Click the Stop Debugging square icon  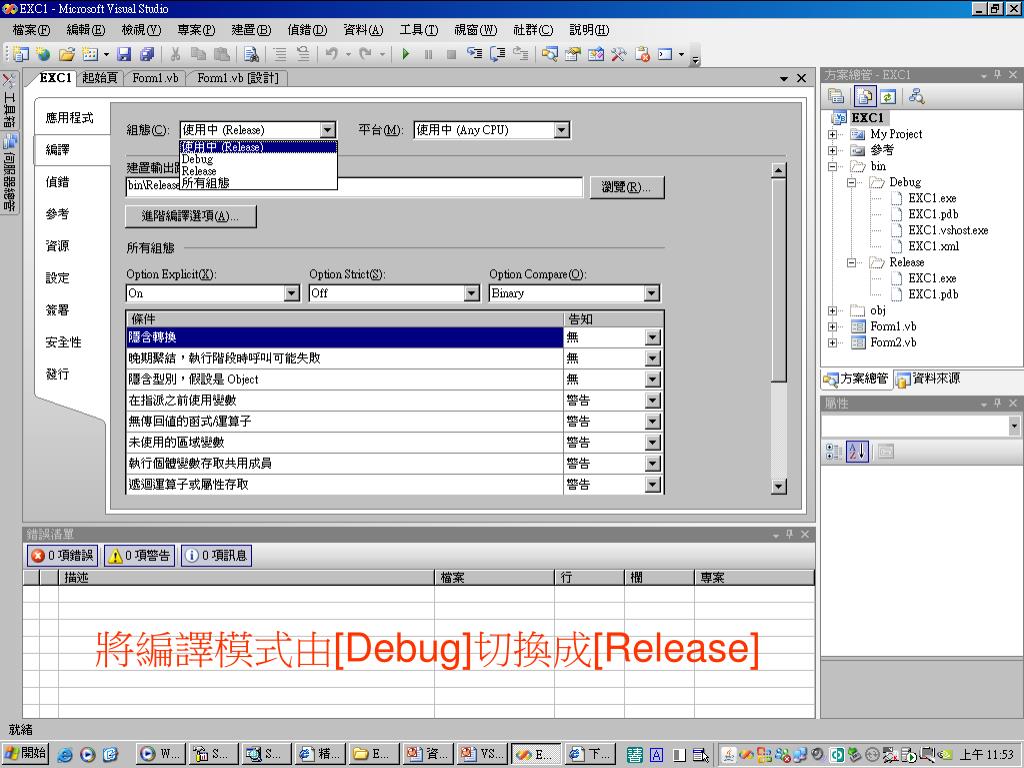[x=451, y=54]
